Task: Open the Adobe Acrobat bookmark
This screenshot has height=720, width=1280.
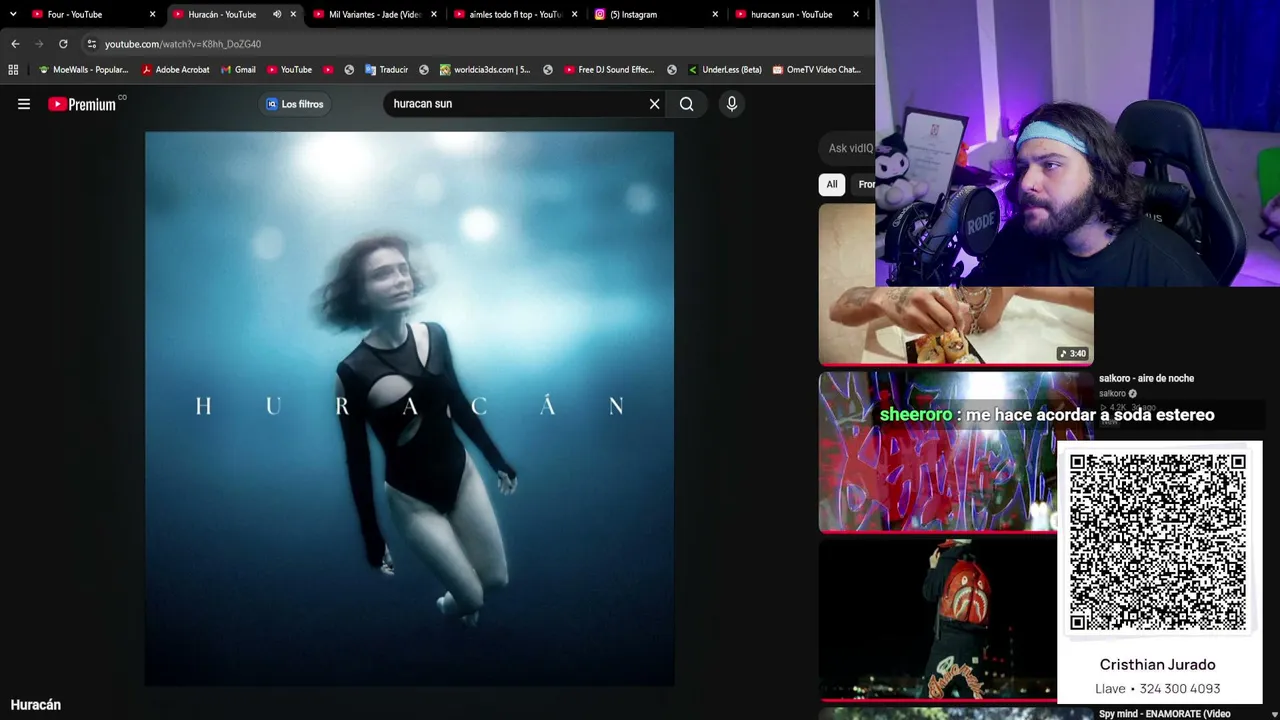Action: [x=176, y=70]
